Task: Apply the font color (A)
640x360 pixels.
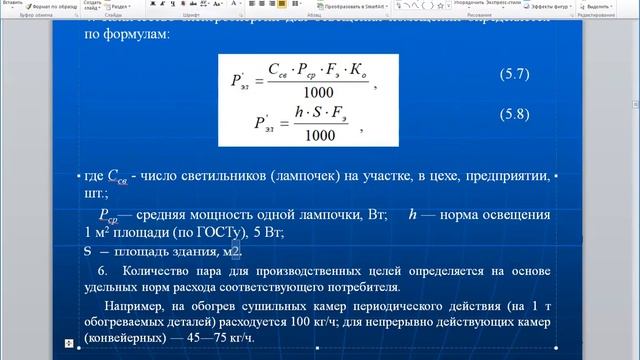Action: point(234,4)
